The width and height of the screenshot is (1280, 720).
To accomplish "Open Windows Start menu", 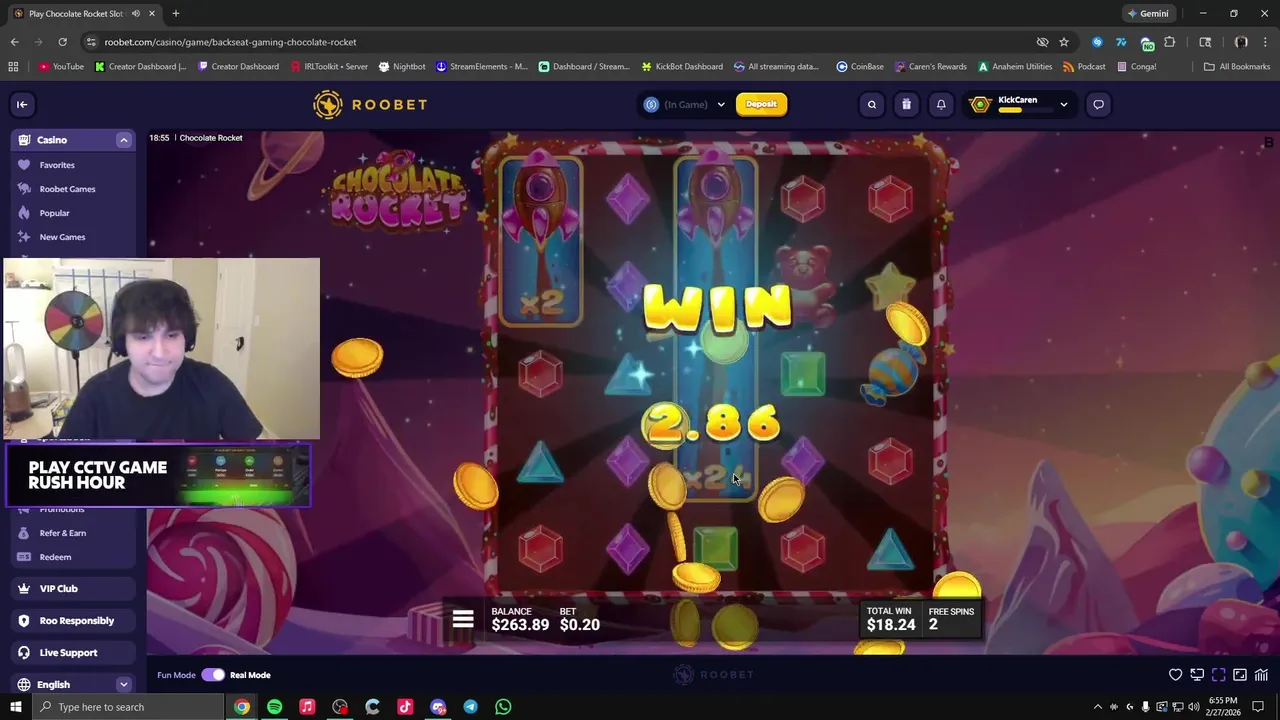I will 15,707.
